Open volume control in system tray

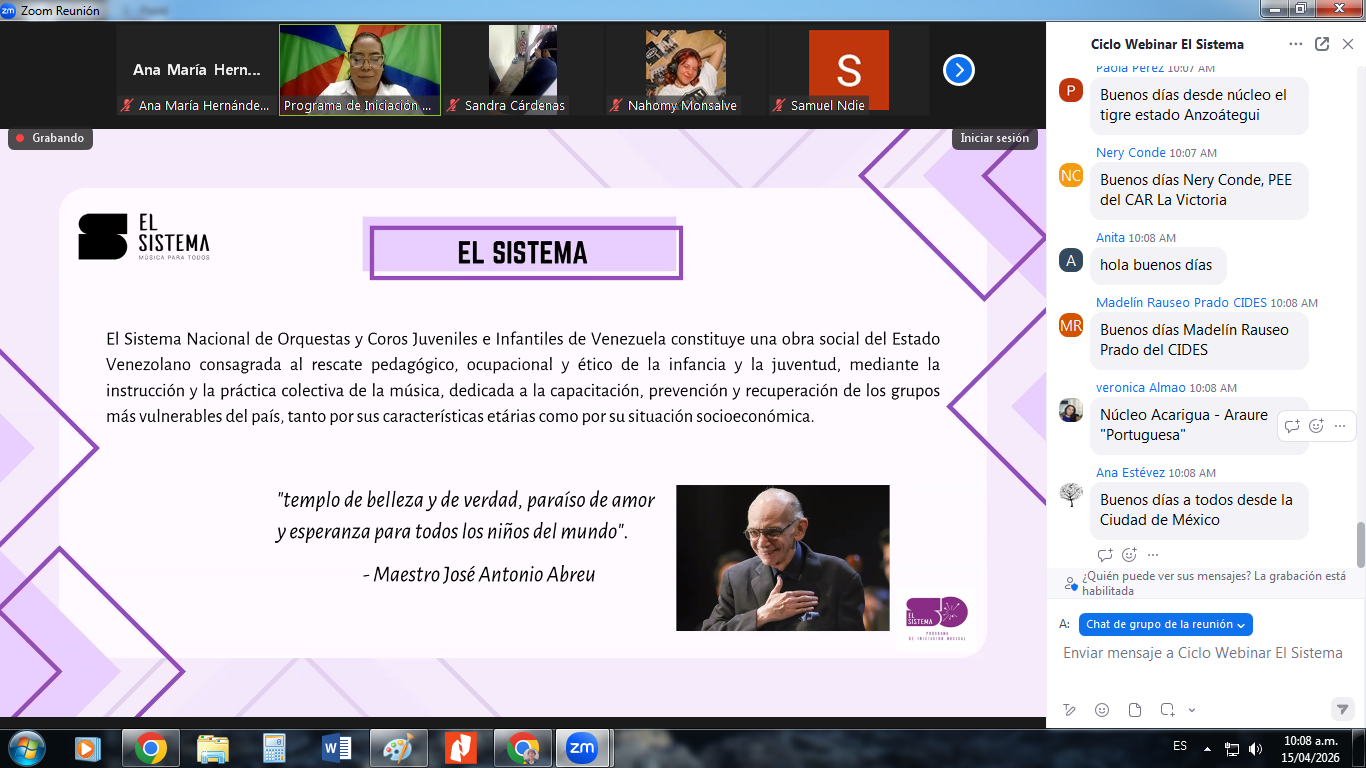(x=1256, y=748)
